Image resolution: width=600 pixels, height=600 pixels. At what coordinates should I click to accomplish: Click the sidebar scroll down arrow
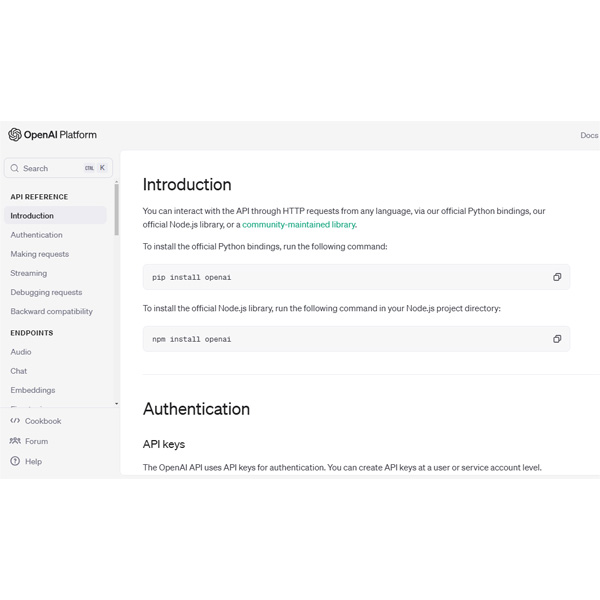tap(116, 404)
